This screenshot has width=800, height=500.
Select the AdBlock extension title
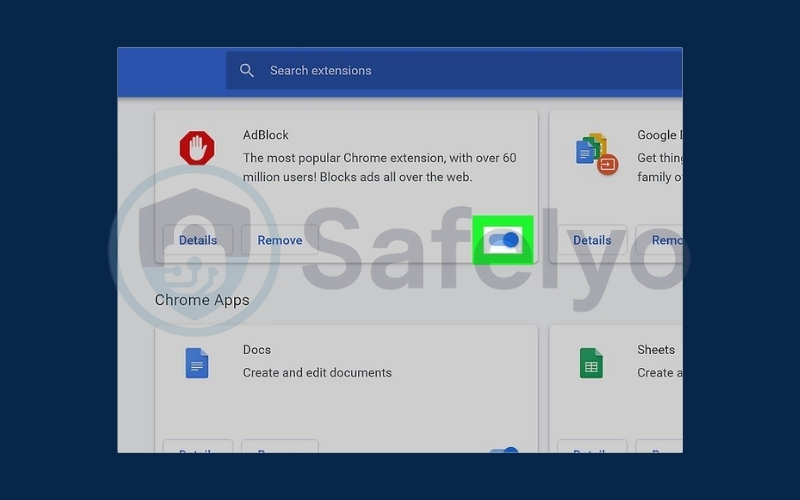pos(266,135)
